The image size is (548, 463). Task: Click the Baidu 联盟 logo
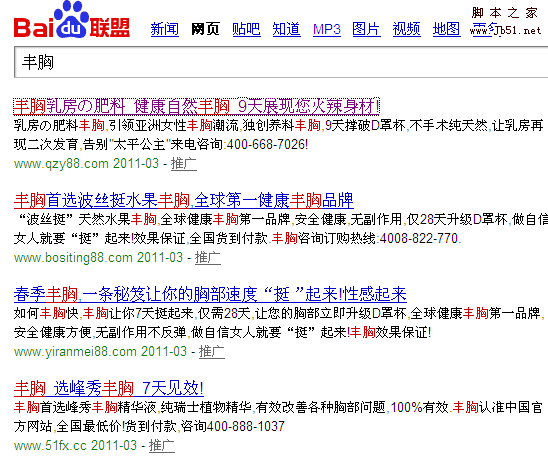click(x=72, y=20)
